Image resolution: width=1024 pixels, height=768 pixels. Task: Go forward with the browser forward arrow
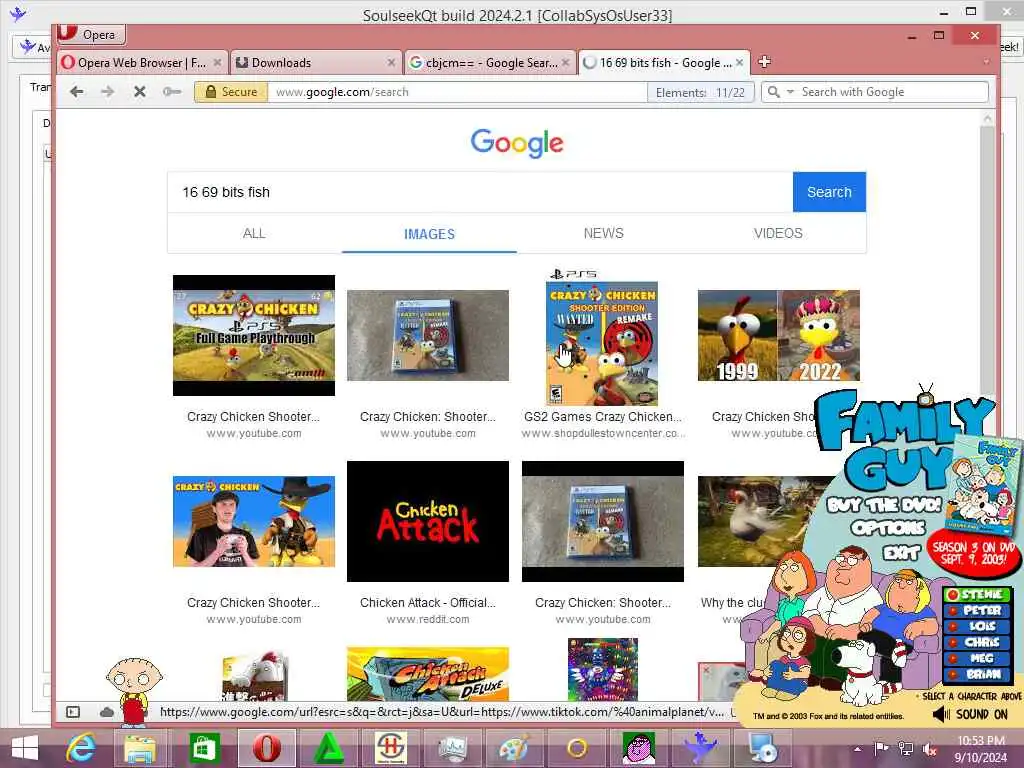(108, 92)
